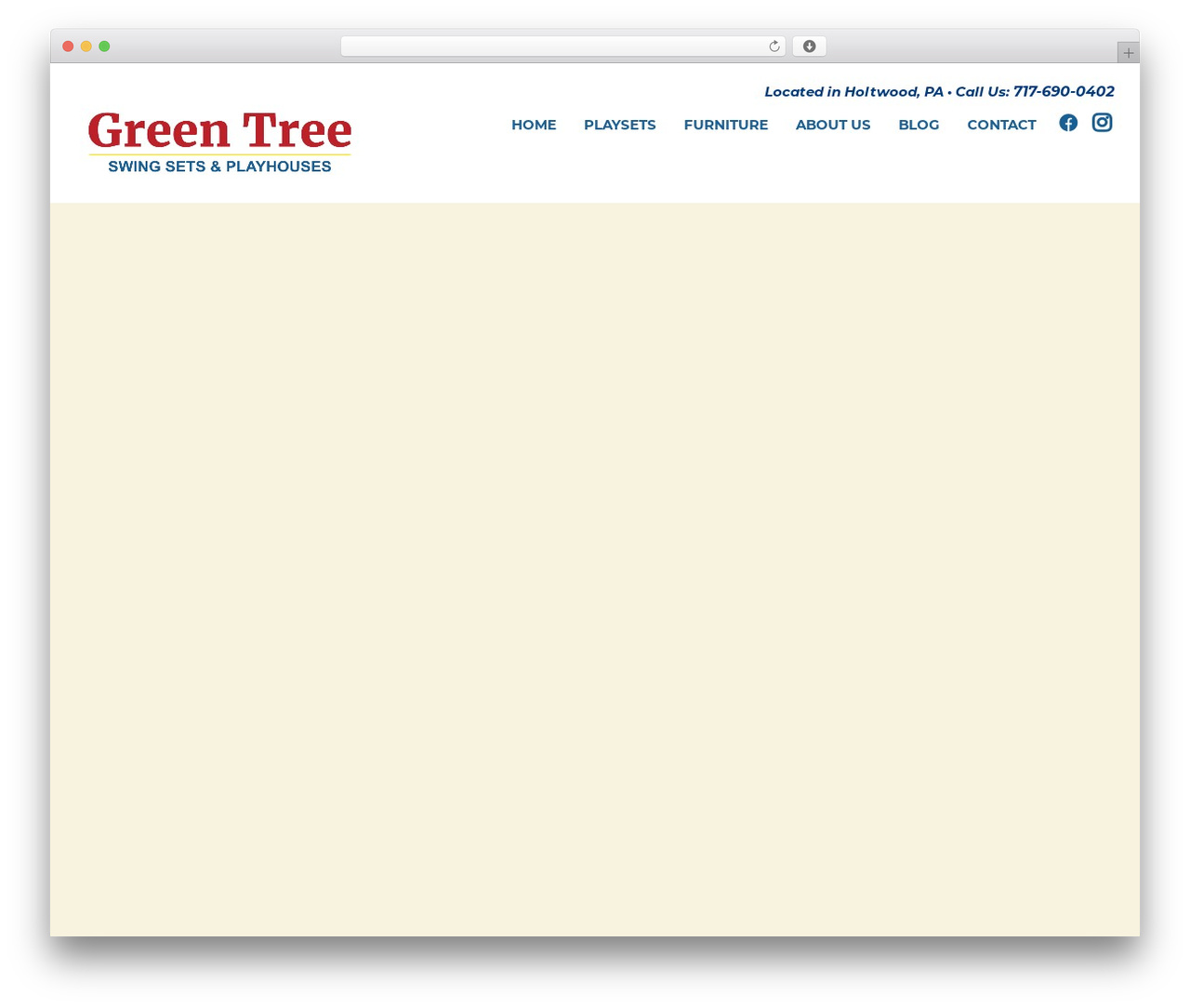Click the 'Located in Holtwood, PA' text

[853, 91]
